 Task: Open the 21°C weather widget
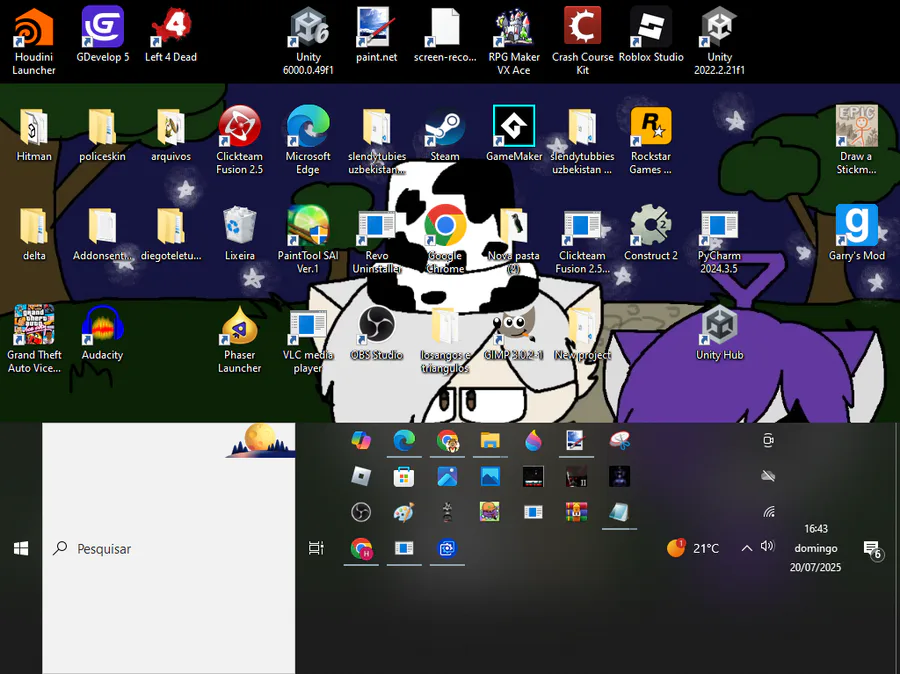click(x=693, y=548)
